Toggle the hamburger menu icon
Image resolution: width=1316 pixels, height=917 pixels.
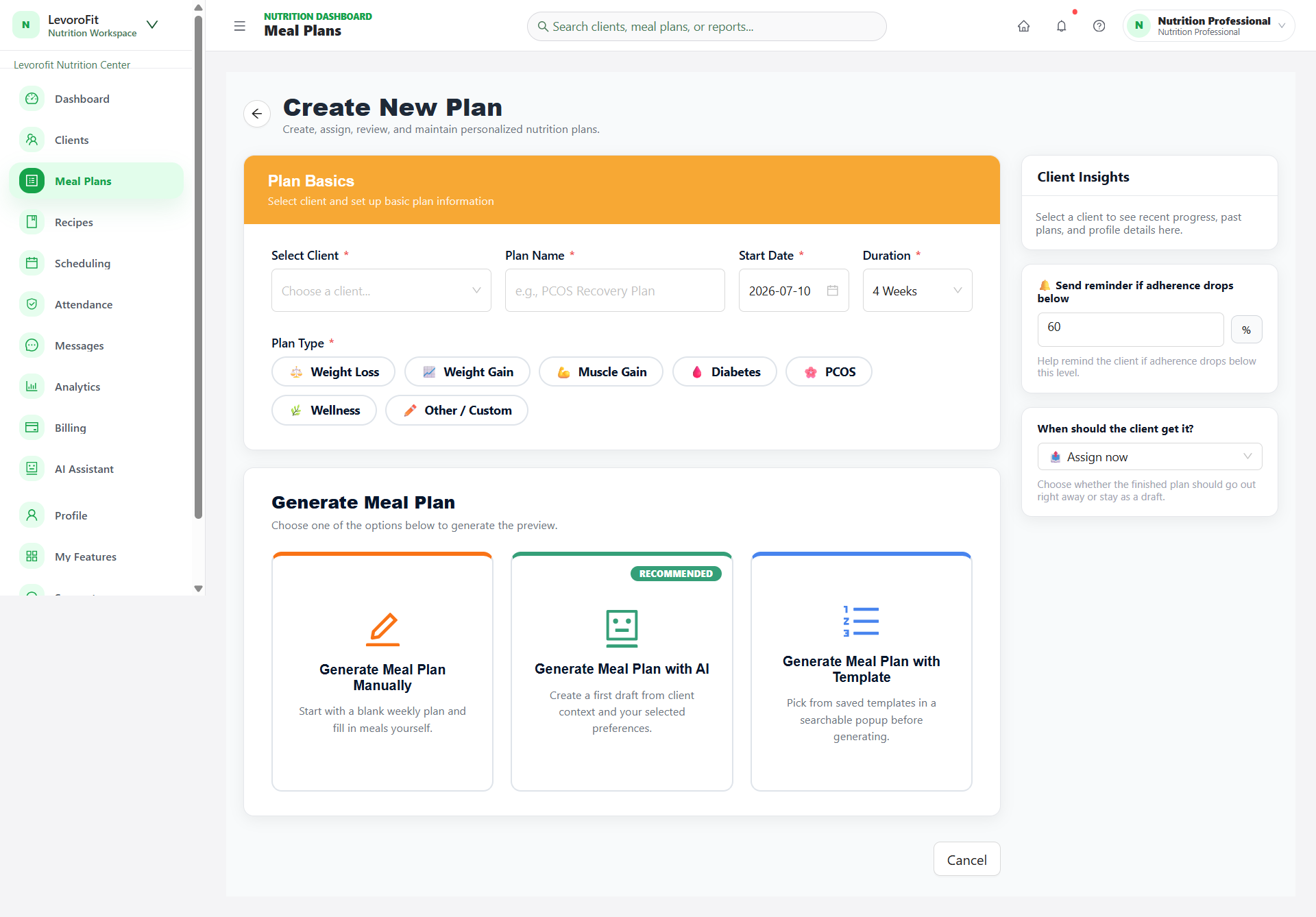[239, 26]
